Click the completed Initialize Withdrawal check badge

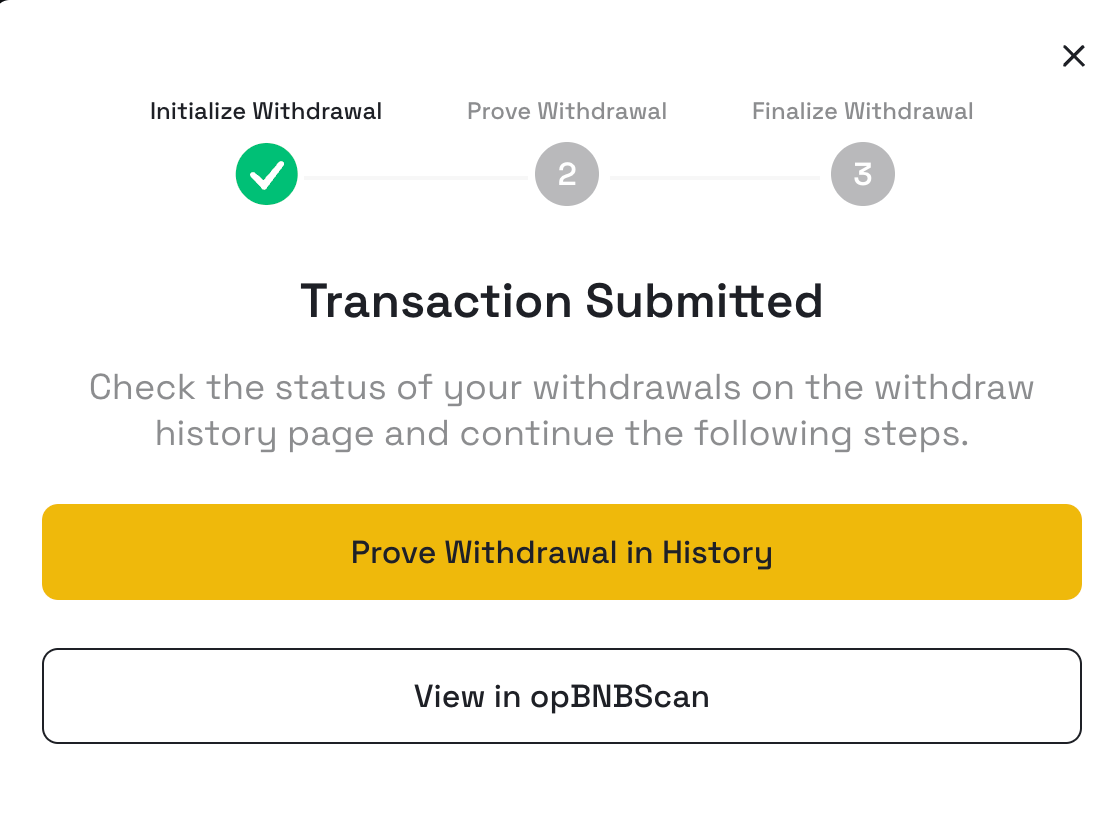[x=267, y=174]
